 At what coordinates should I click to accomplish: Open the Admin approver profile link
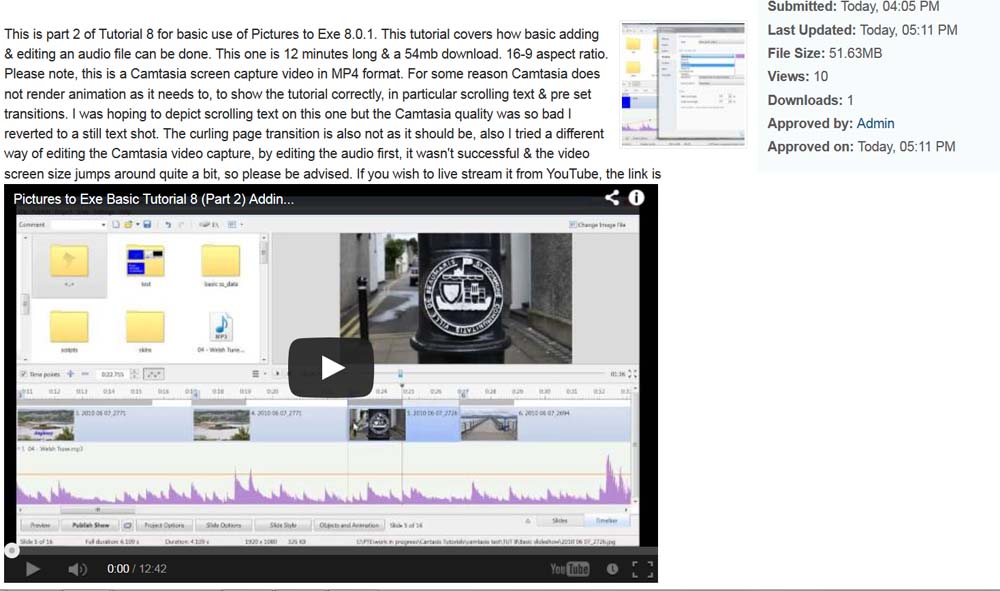(875, 123)
